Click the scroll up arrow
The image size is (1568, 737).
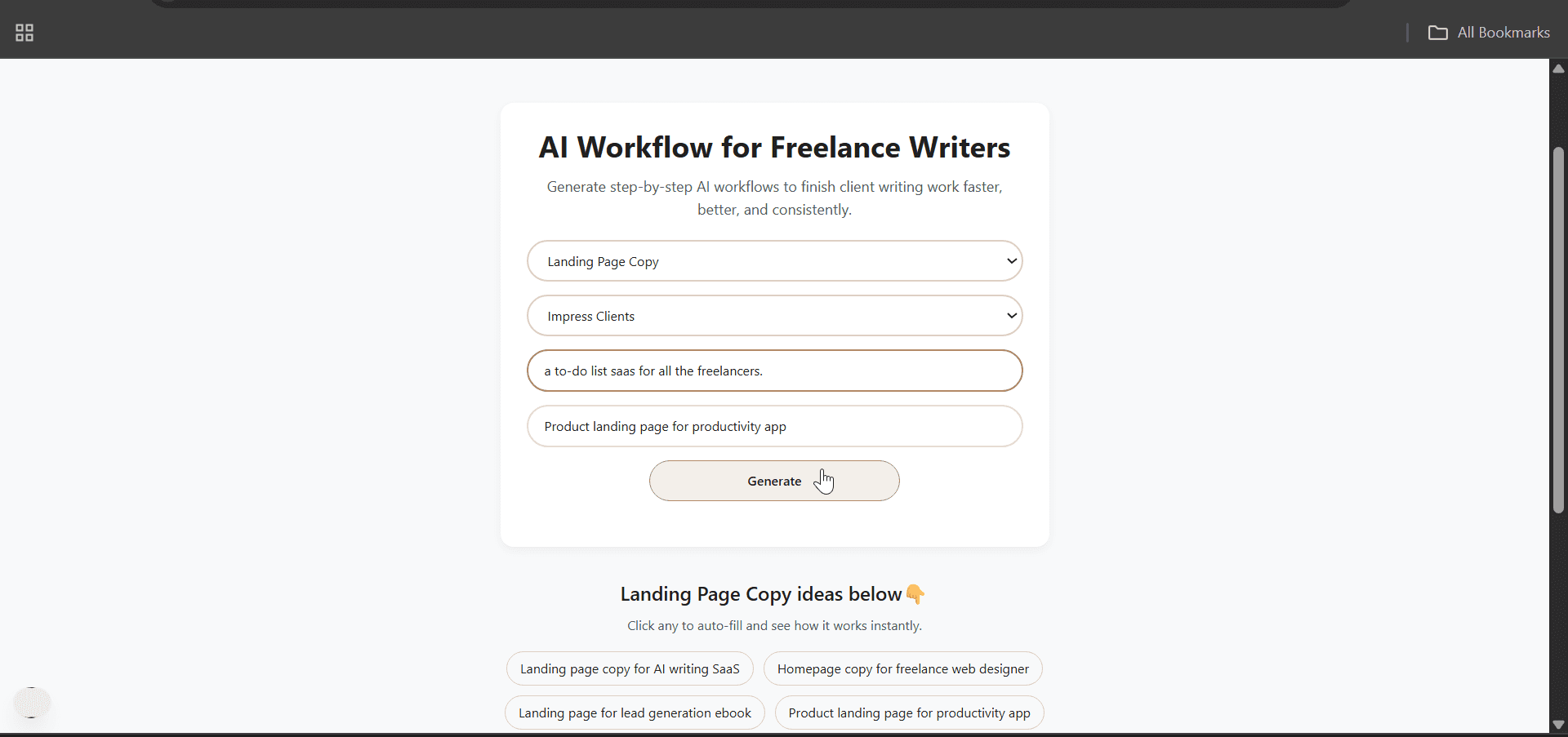(x=1558, y=69)
